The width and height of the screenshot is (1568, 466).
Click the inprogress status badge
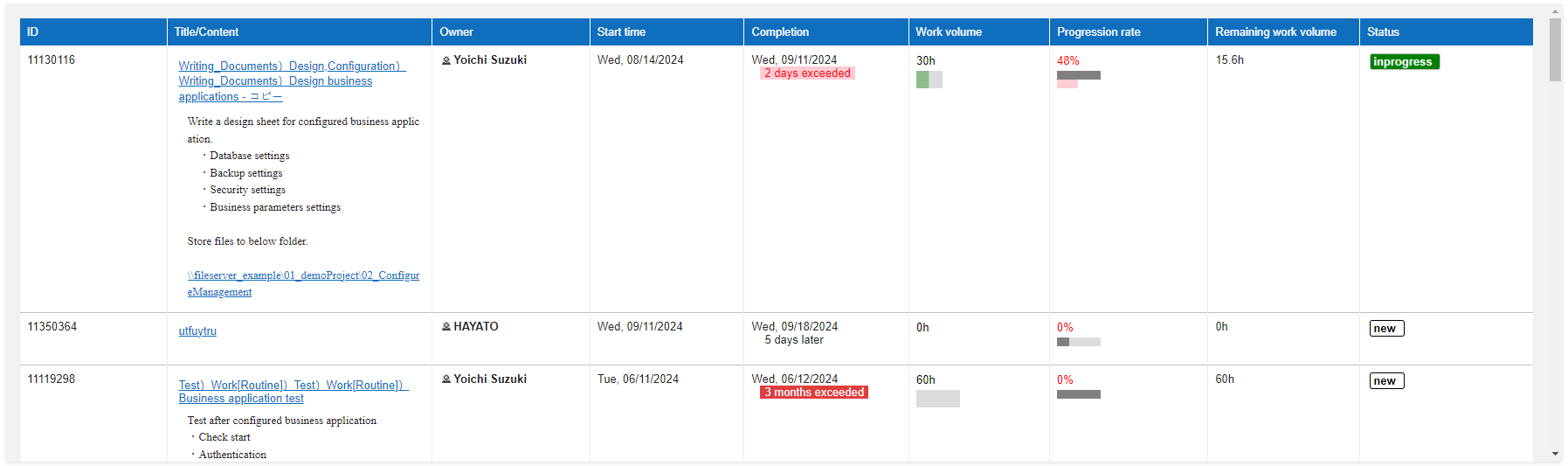coord(1405,62)
